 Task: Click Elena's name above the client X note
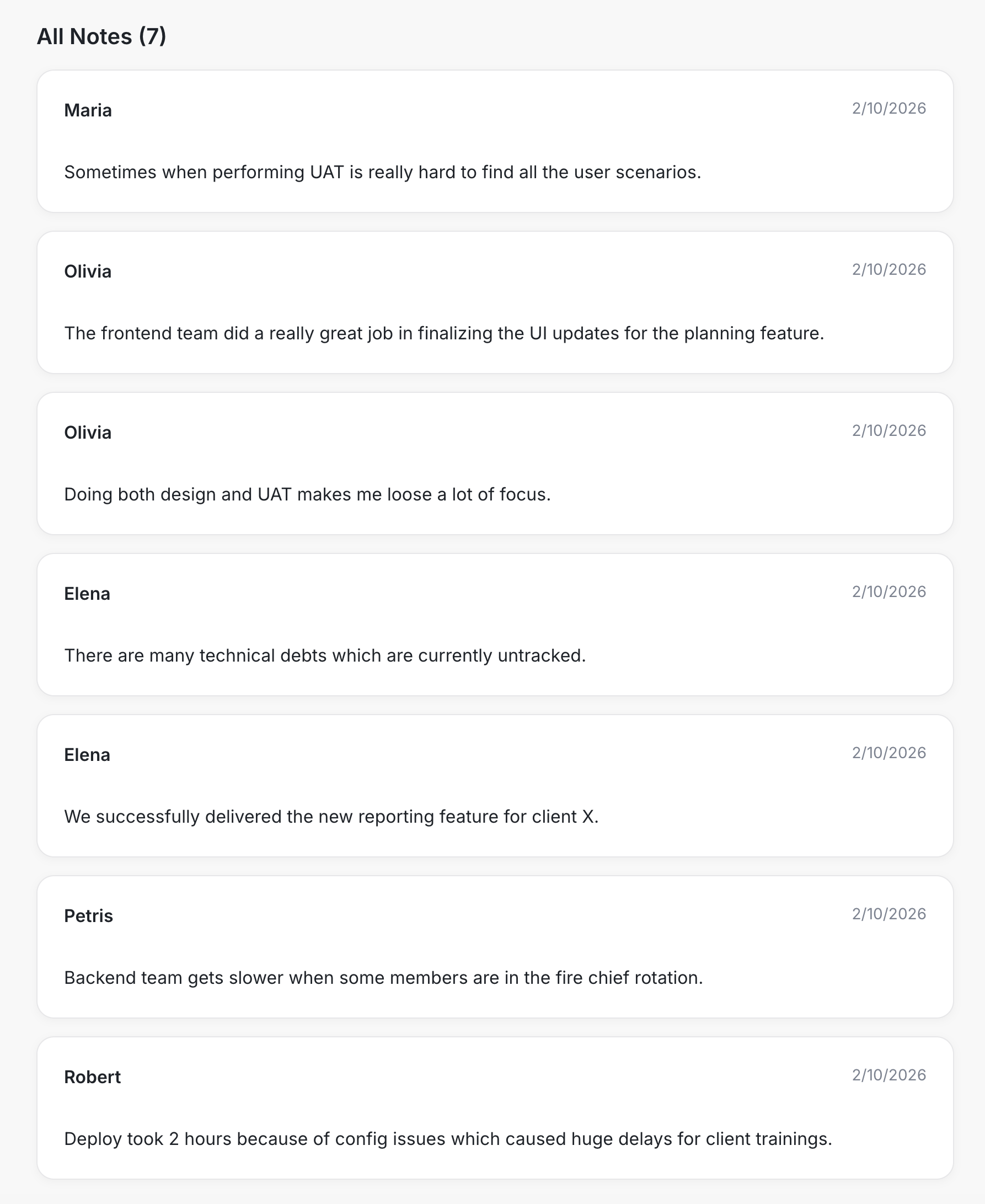pos(87,755)
